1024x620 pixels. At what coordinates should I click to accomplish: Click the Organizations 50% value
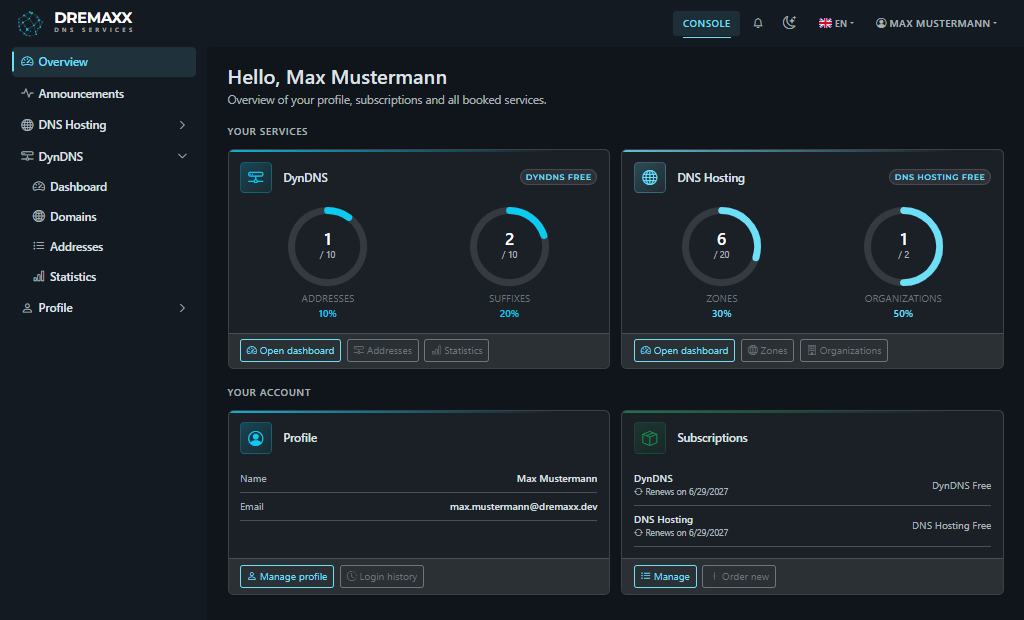pos(903,314)
